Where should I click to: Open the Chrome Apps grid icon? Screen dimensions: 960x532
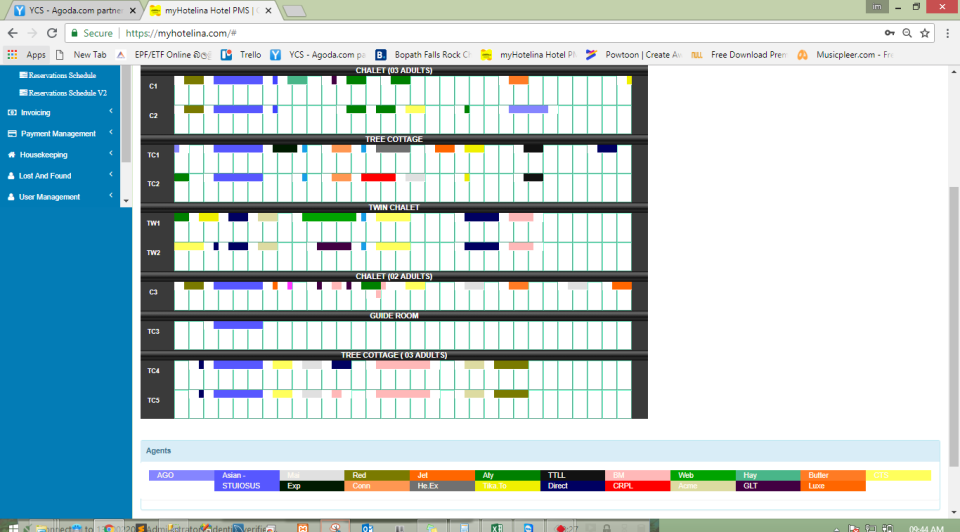pyautogui.click(x=12, y=54)
